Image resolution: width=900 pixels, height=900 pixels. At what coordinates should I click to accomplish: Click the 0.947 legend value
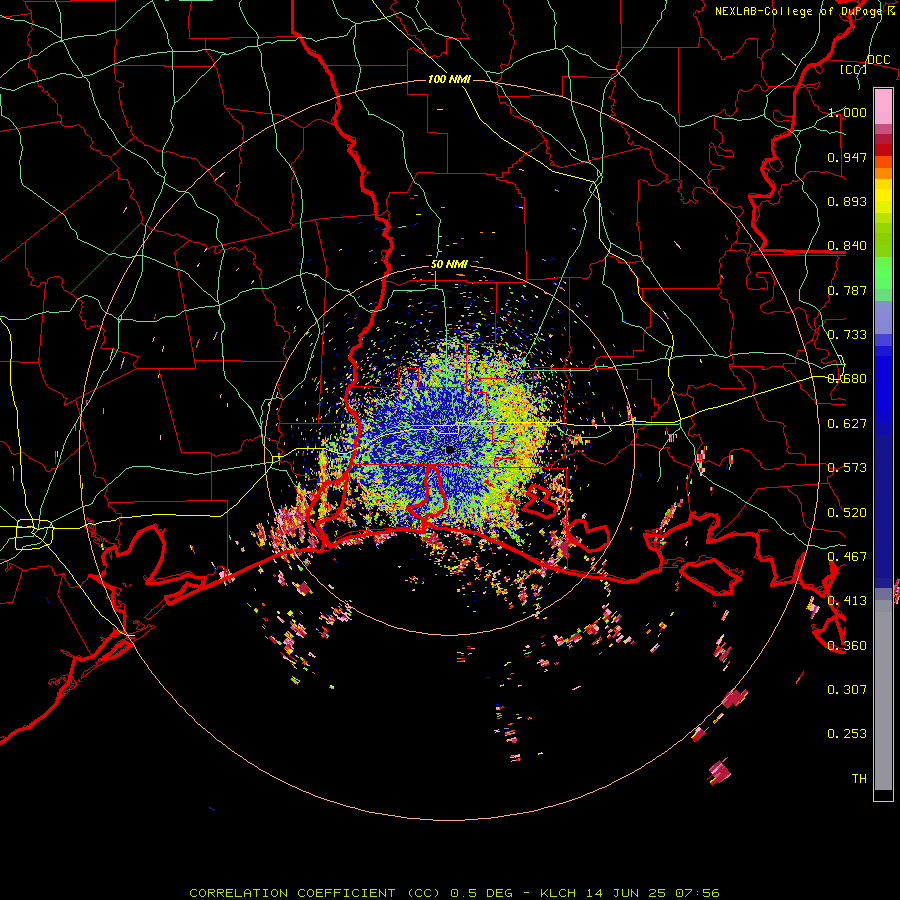(x=847, y=157)
